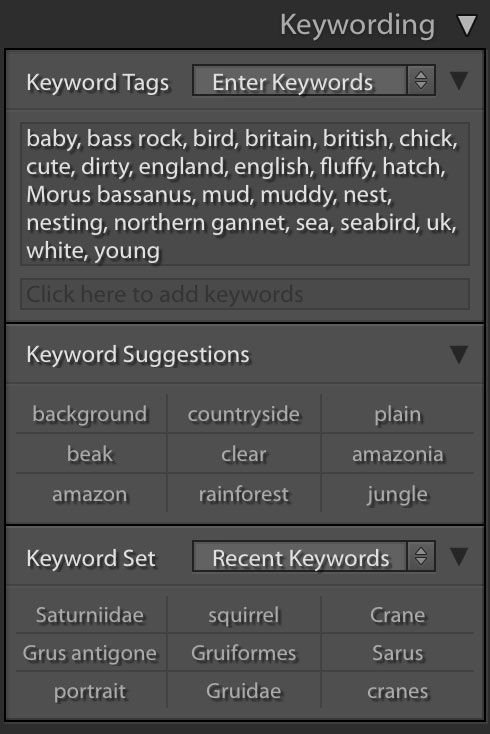
Task: Open the Enter Keywords dropdown
Action: pyautogui.click(x=300, y=81)
